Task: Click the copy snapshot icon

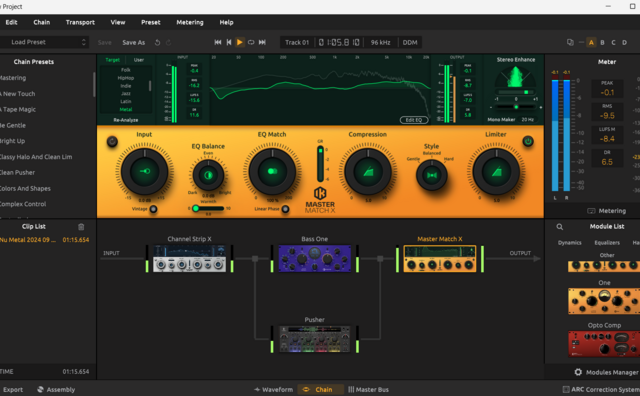Action: pyautogui.click(x=570, y=42)
